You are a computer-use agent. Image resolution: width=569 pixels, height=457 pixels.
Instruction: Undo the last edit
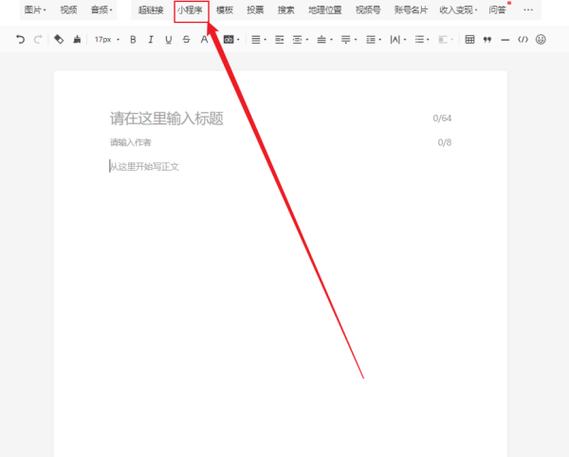tap(20, 40)
